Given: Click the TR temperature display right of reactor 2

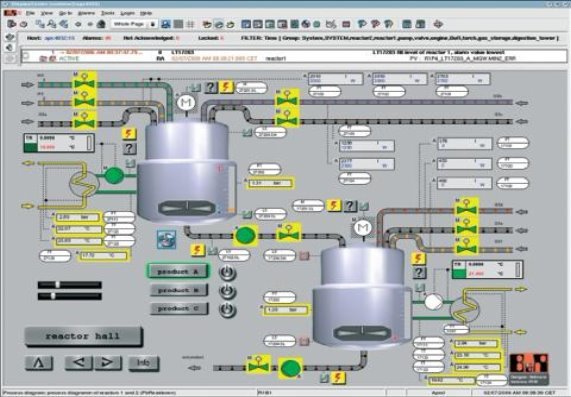Looking at the screenshot, I should 487,270.
